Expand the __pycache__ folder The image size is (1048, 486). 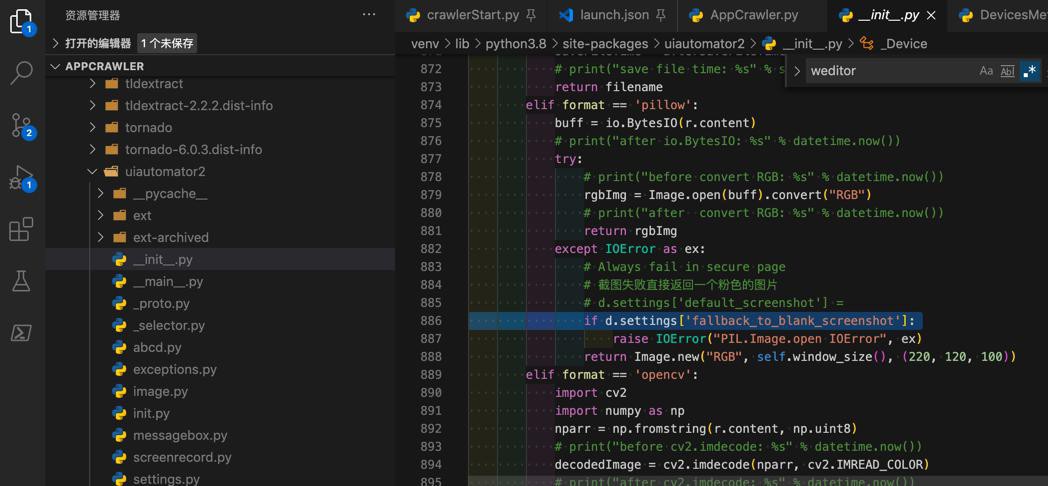tap(101, 194)
